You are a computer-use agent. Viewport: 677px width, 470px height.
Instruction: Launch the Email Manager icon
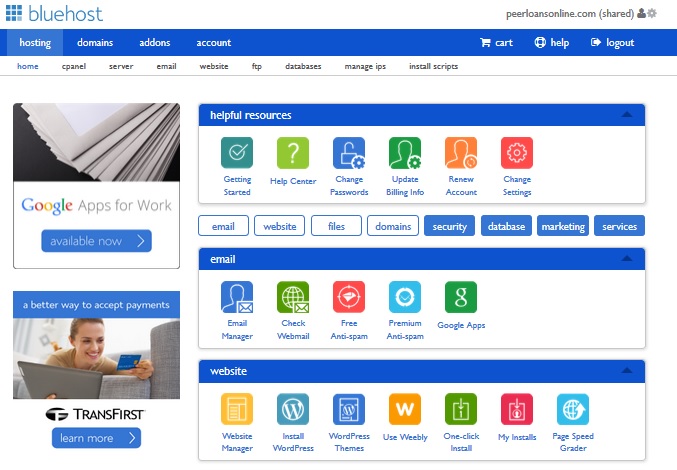(x=237, y=297)
